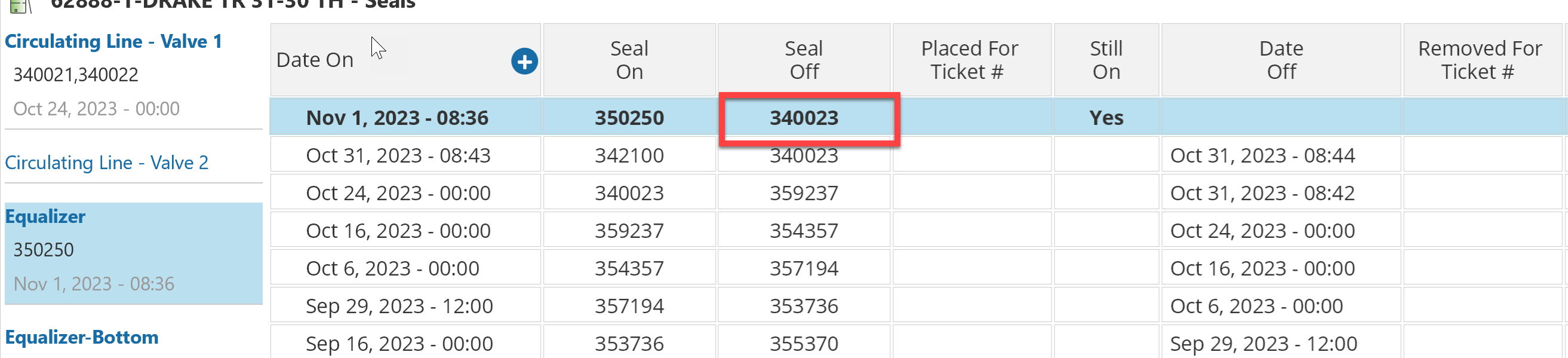Click the Yes value under Still On
The width and height of the screenshot is (1568, 358).
tap(1105, 118)
